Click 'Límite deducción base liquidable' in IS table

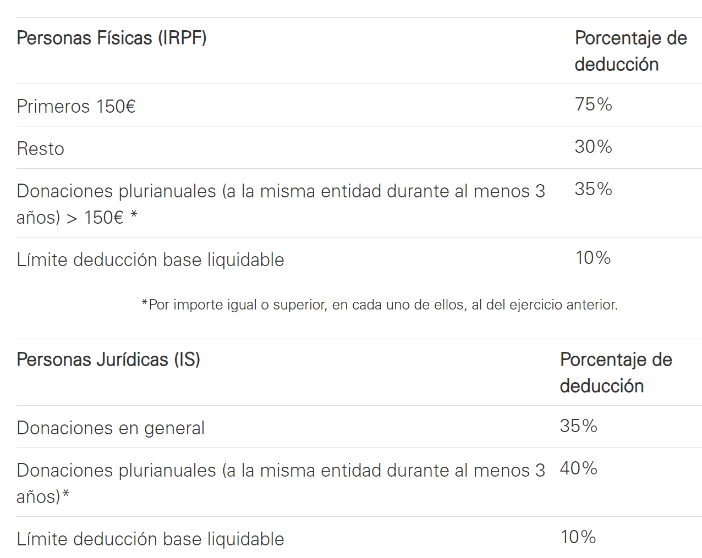pos(150,539)
